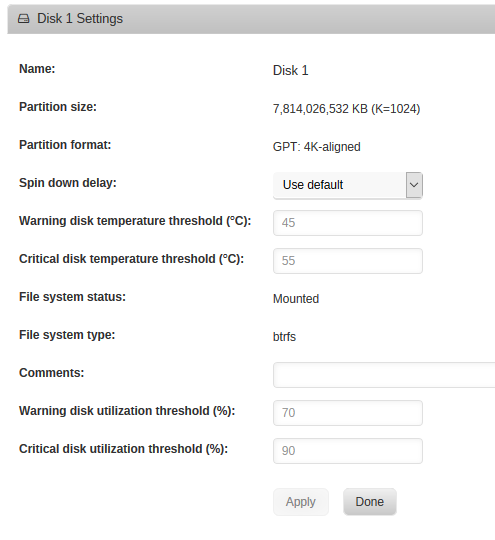Click the partition size value 7,814,026,532 KB
Image resolution: width=495 pixels, height=540 pixels.
click(347, 109)
